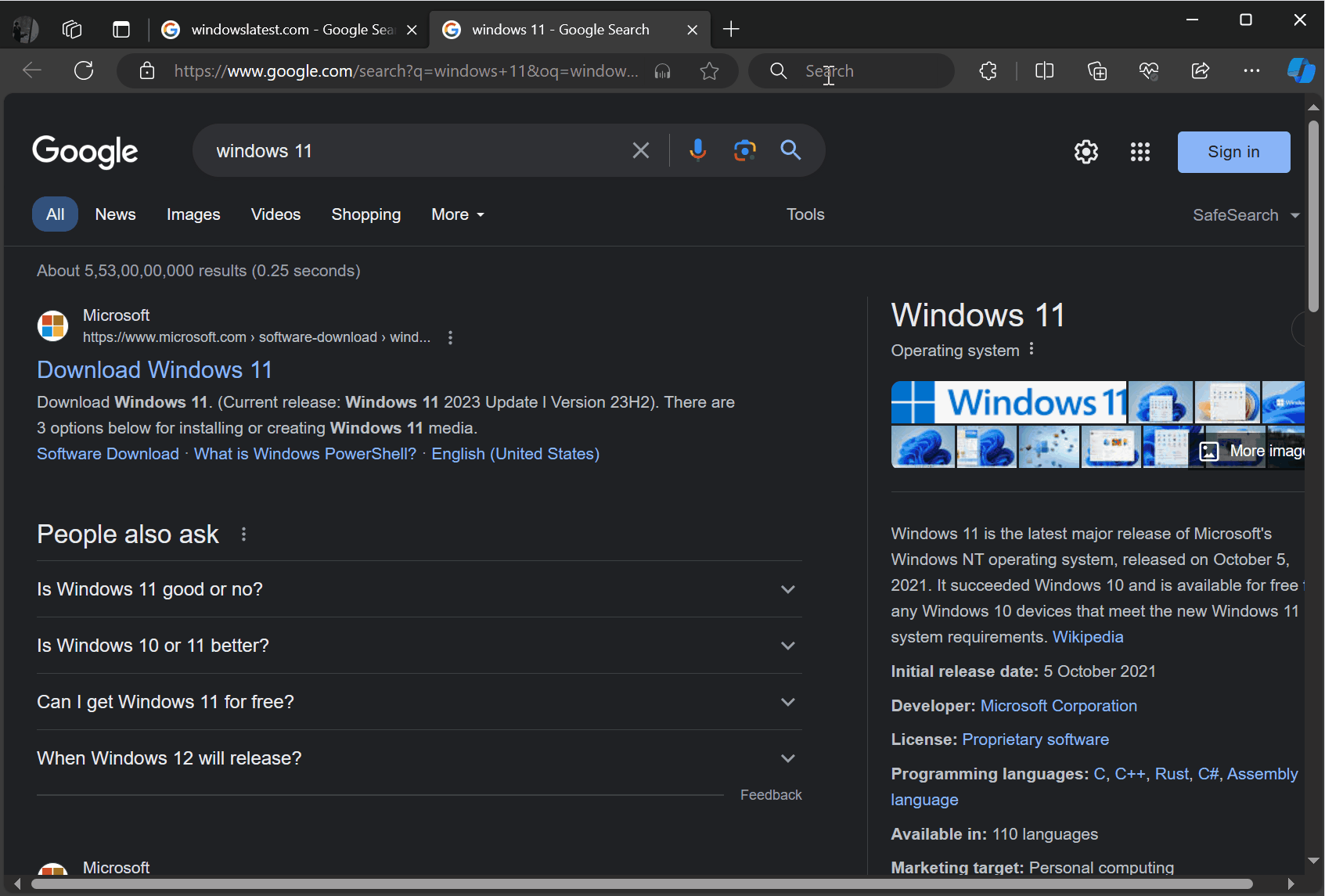This screenshot has height=896, width=1325.
Task: Open the More search filters dropdown
Action: tap(458, 214)
